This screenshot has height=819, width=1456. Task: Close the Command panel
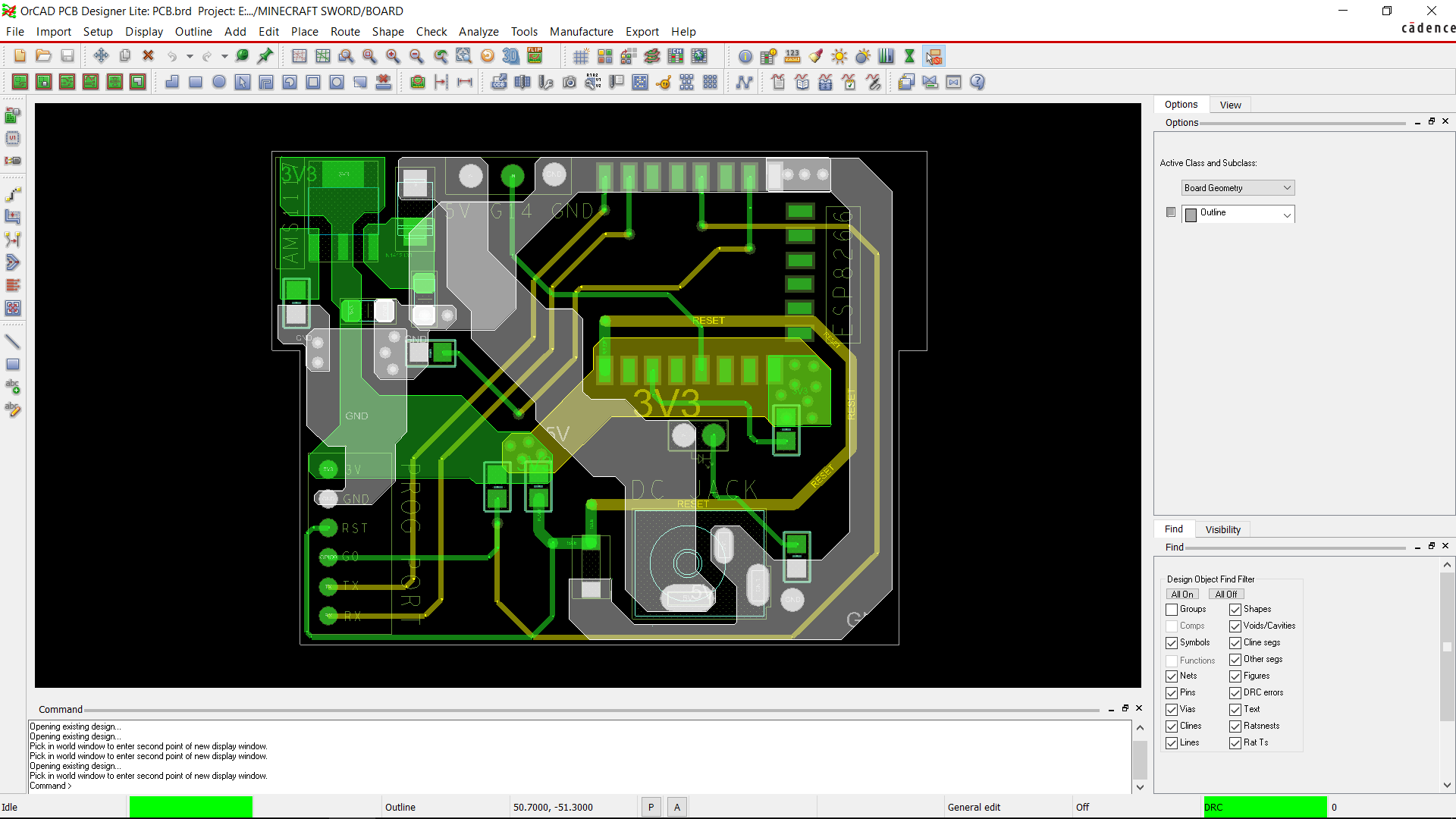click(1139, 708)
